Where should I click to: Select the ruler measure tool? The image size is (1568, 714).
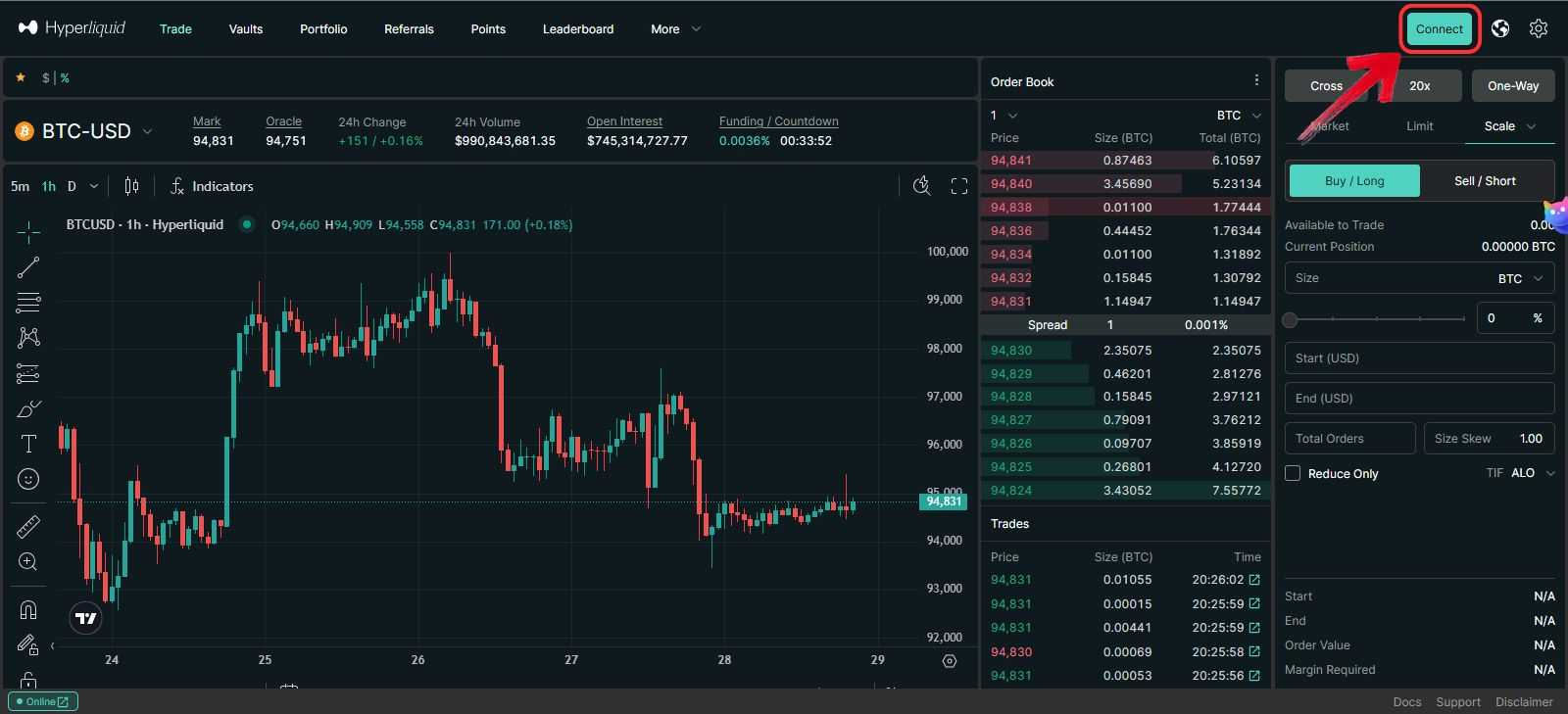click(x=28, y=527)
